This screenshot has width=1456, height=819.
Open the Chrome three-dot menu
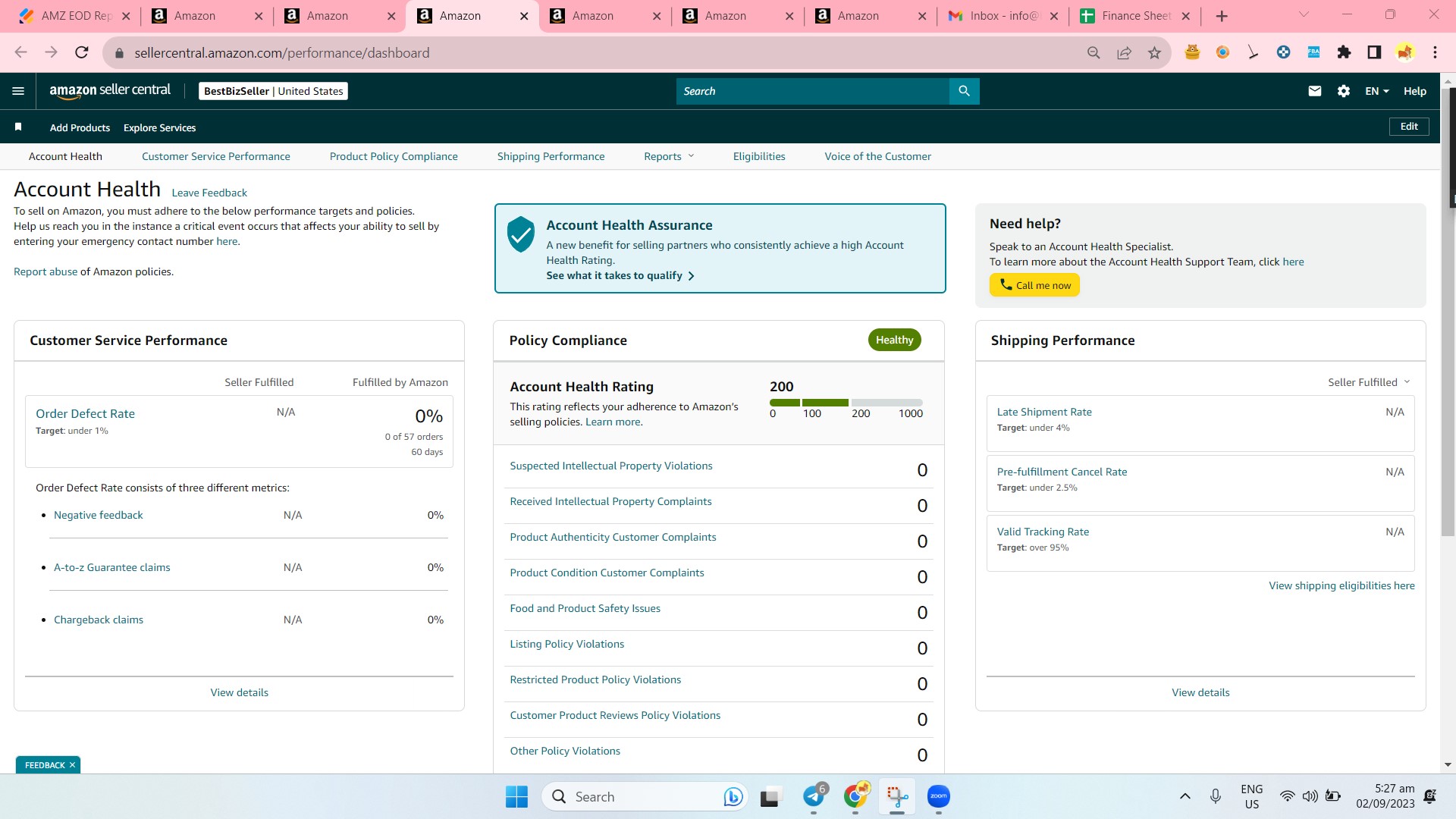click(x=1435, y=52)
